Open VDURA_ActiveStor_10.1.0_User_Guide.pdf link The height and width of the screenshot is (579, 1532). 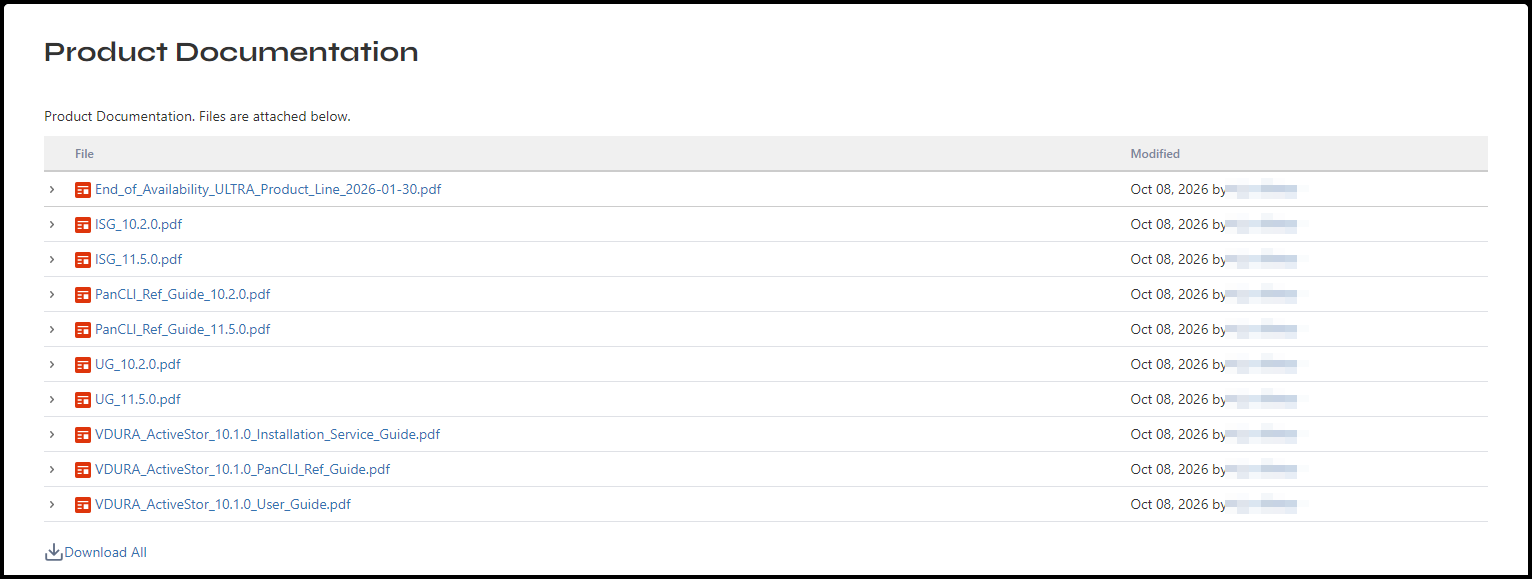(x=223, y=504)
